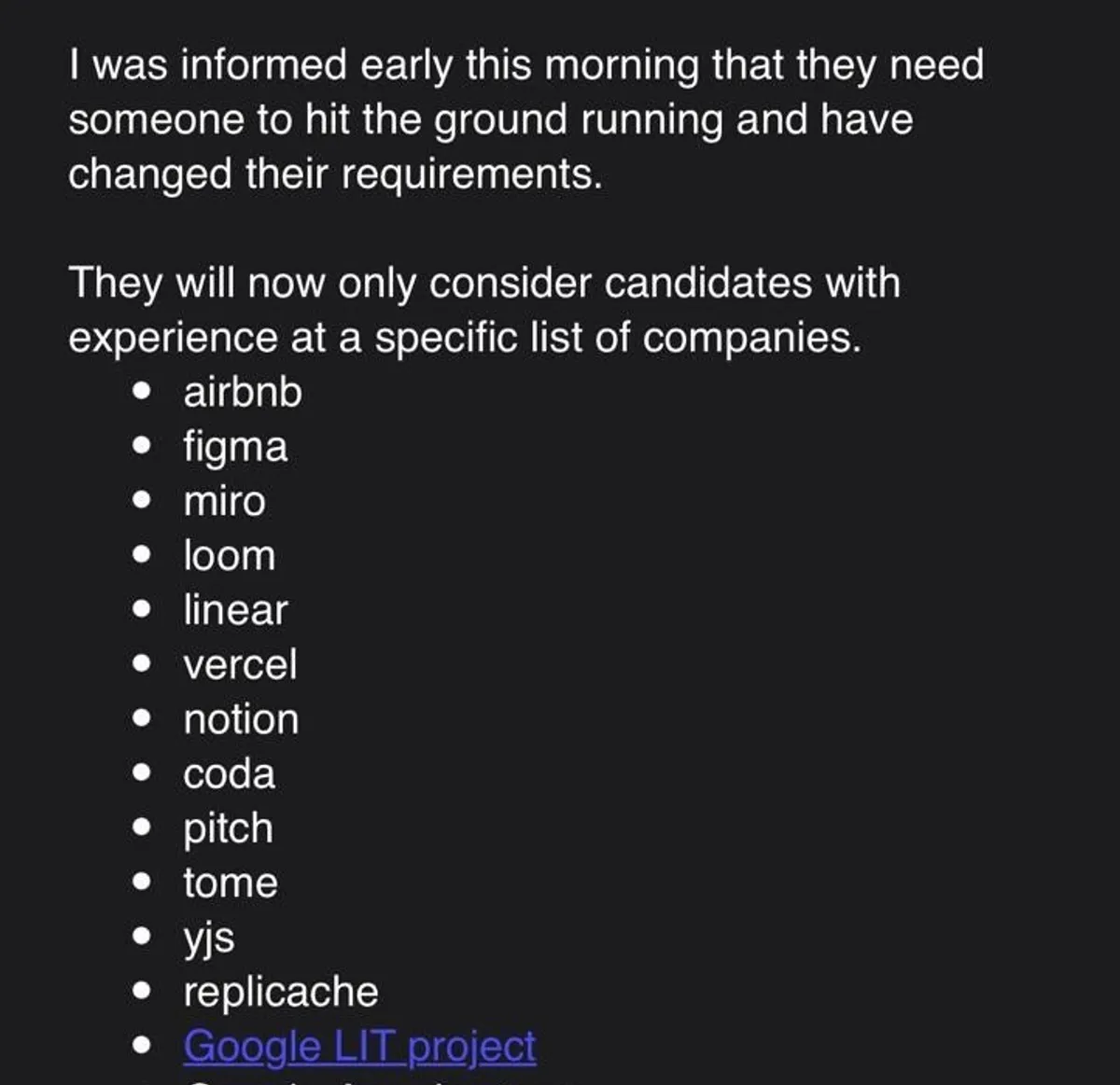Click the miro list item
1120x1085 pixels.
225,501
